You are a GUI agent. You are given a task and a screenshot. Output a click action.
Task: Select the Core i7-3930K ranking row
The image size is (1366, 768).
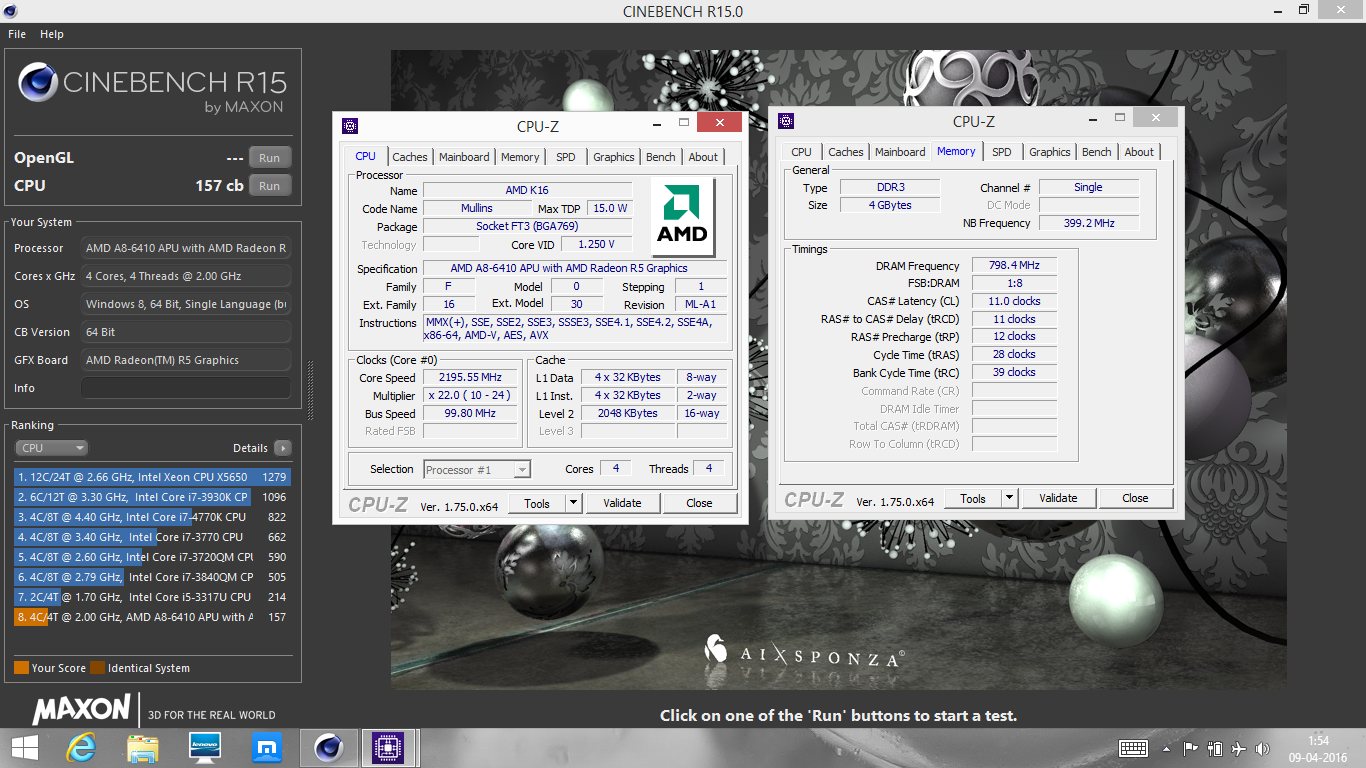[152, 497]
